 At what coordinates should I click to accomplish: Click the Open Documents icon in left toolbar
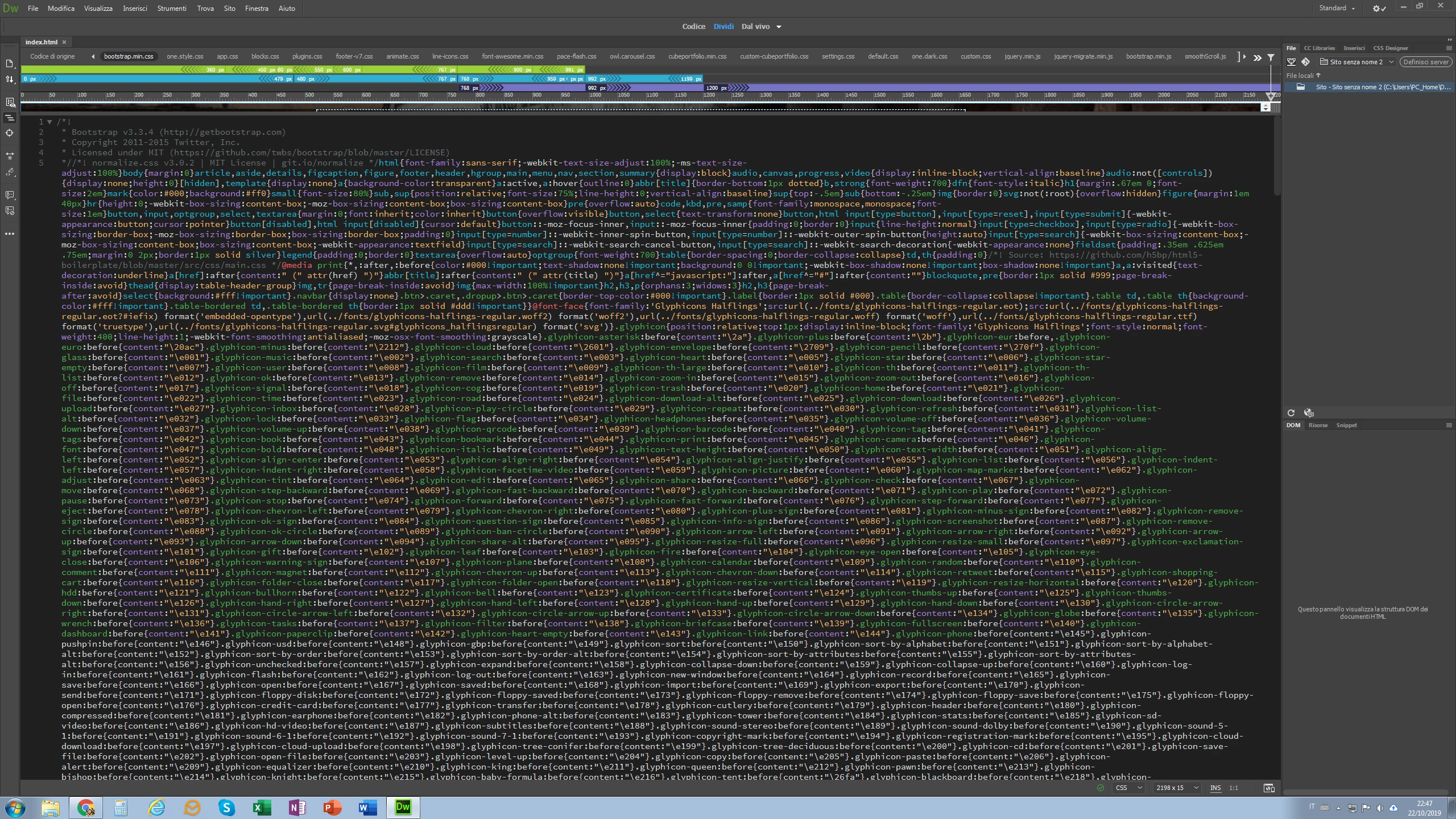[10, 64]
